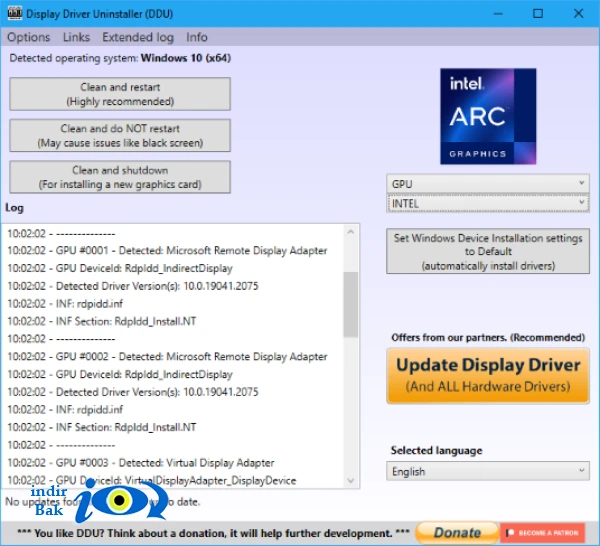This screenshot has width=600, height=546.
Task: Open the Links menu
Action: click(76, 37)
